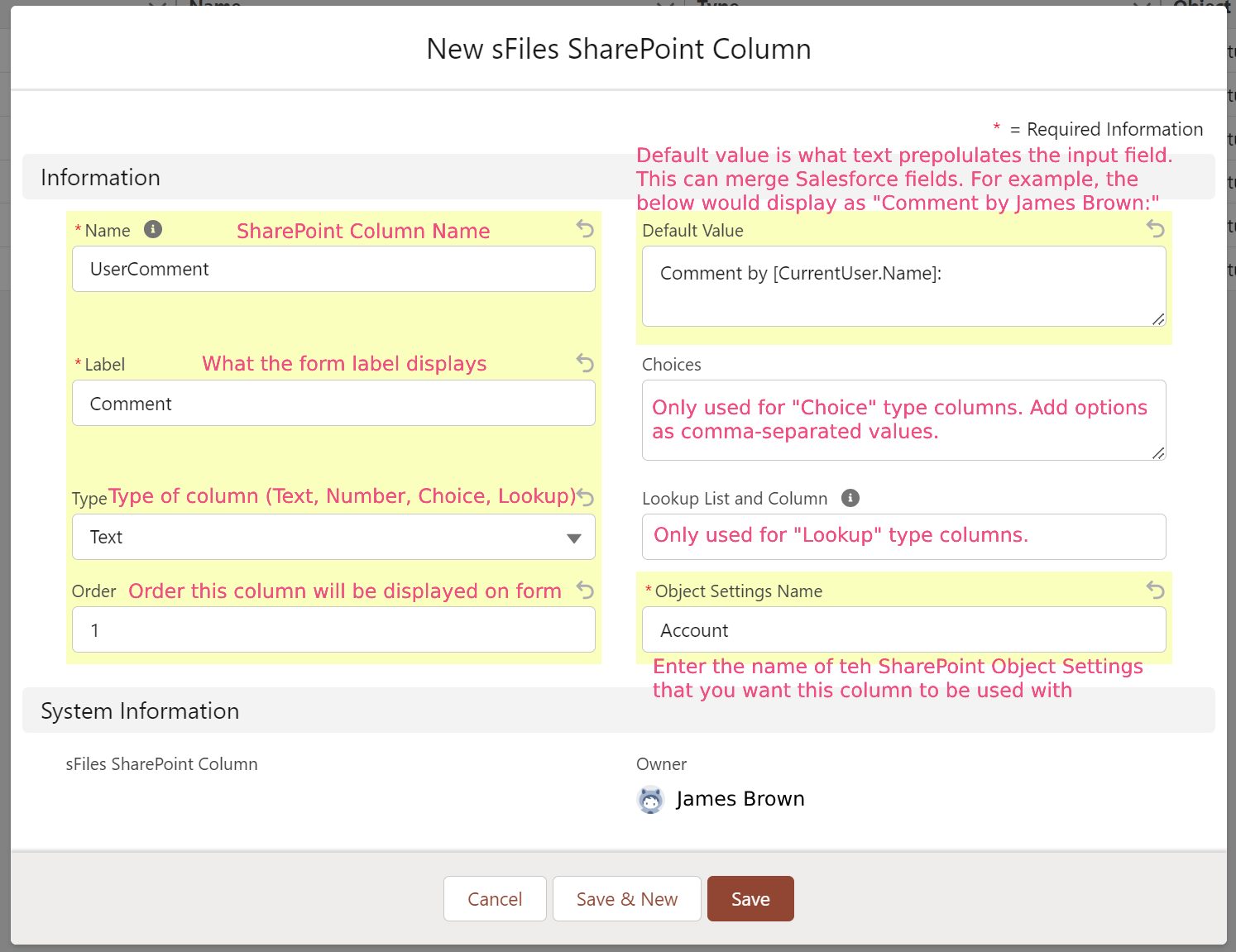Viewport: 1236px width, 952px height.
Task: Click the undo arrow beside Object Settings Name
Action: click(1155, 591)
